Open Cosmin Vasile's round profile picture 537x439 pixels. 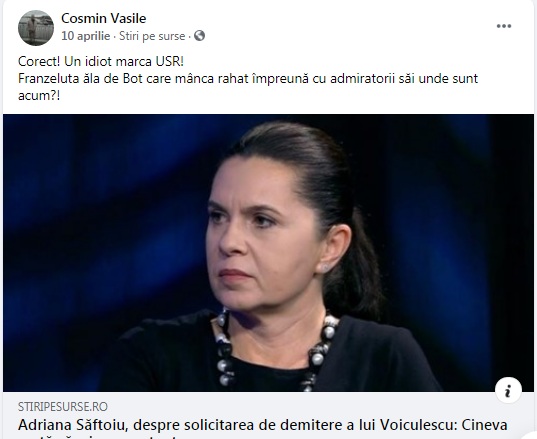pyautogui.click(x=36, y=28)
